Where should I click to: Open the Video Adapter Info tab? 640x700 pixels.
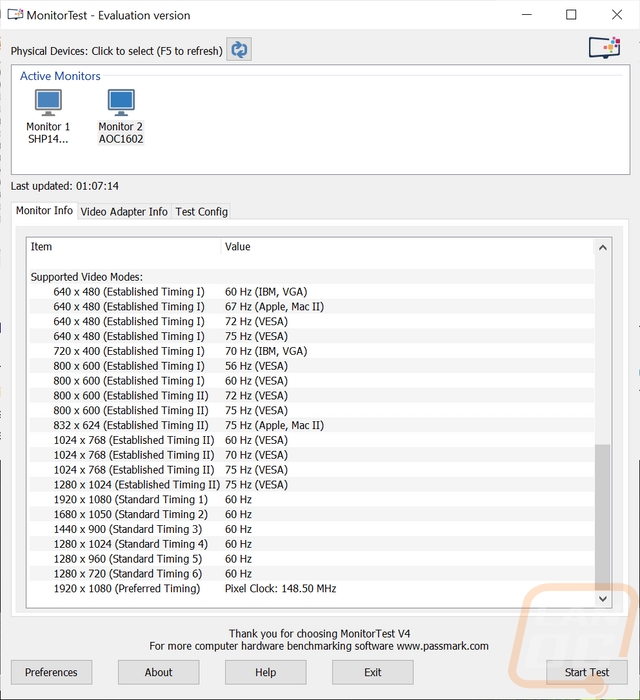click(x=124, y=212)
